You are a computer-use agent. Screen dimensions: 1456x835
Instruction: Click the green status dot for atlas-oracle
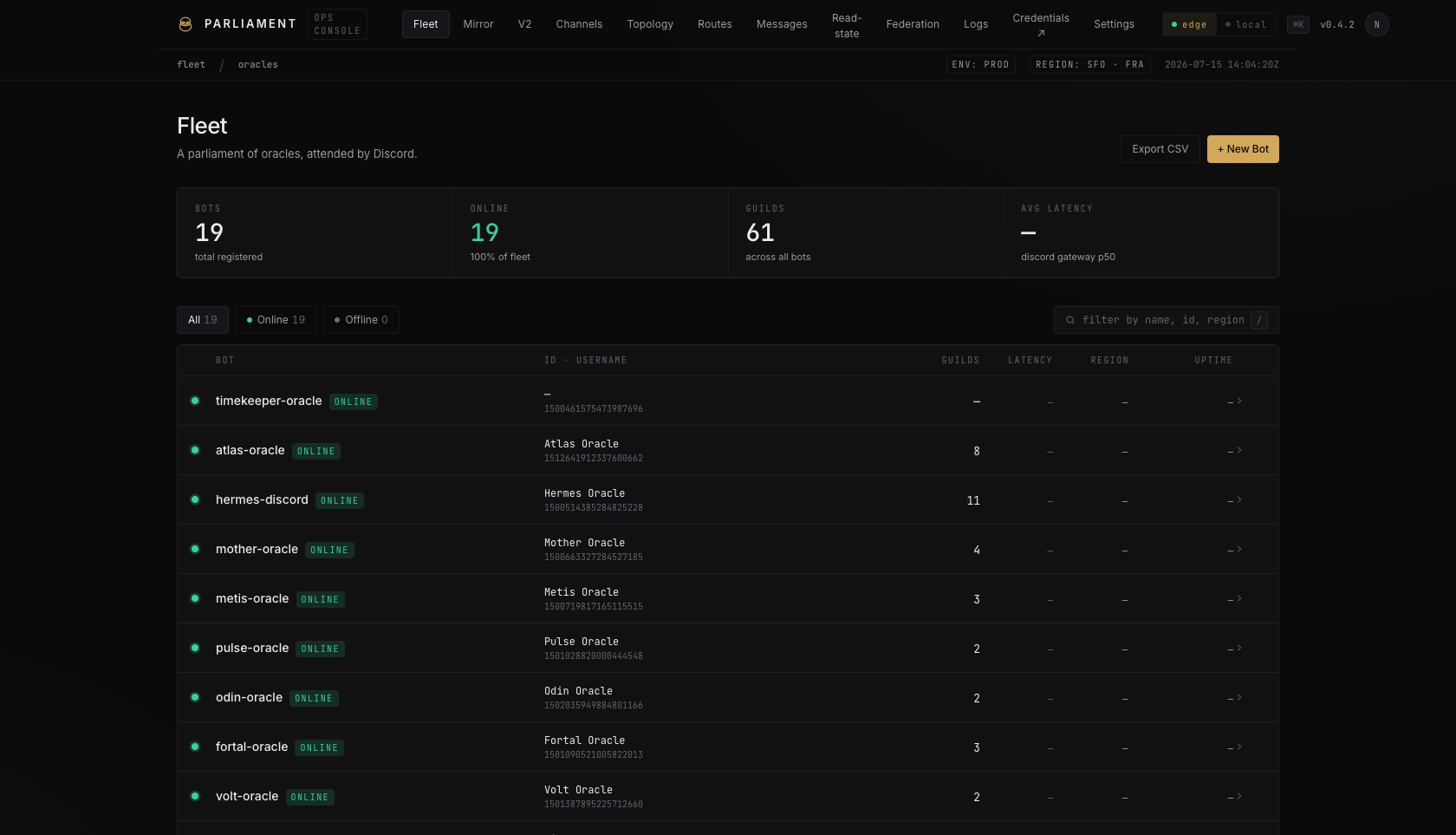[195, 450]
